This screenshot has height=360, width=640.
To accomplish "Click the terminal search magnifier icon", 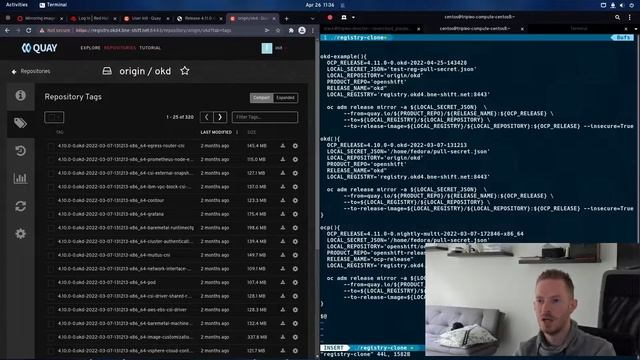I will point(618,17).
